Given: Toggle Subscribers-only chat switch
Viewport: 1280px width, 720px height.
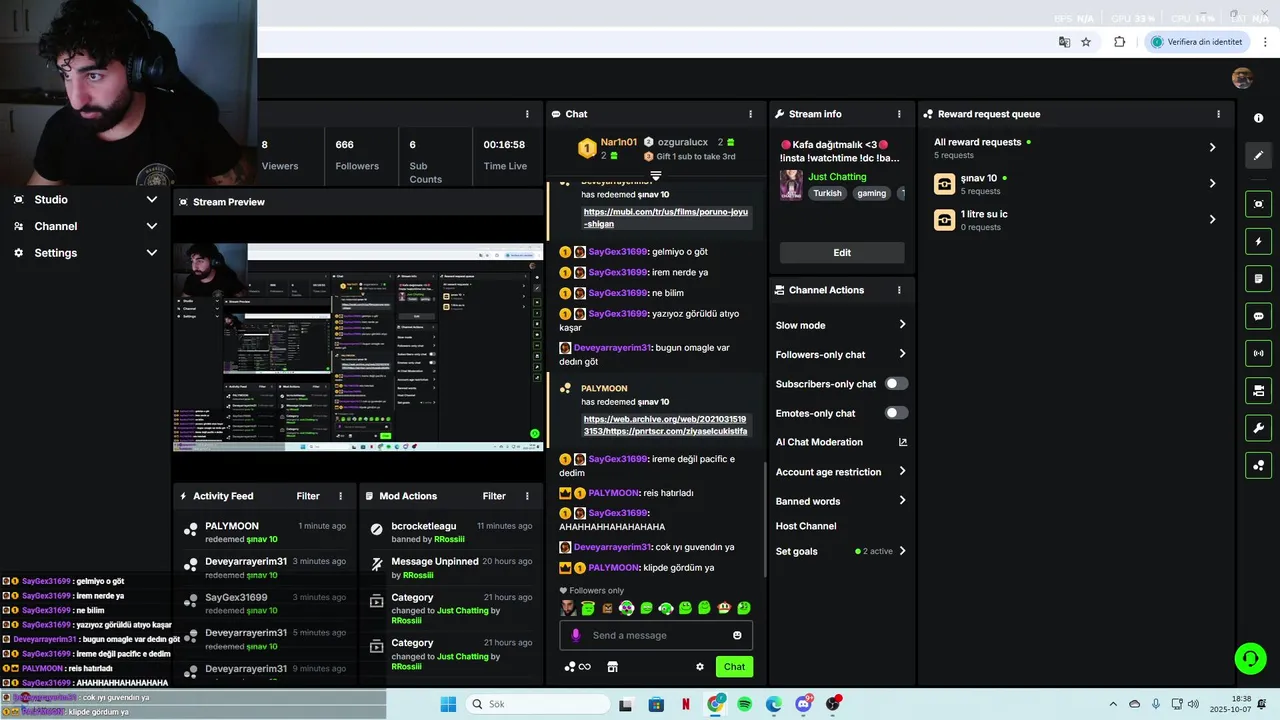Looking at the screenshot, I should tap(896, 384).
